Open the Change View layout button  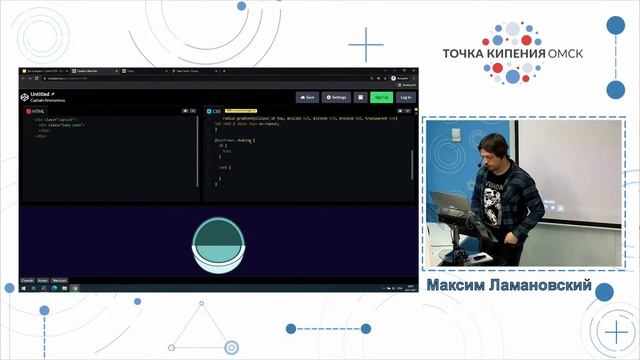(x=360, y=98)
